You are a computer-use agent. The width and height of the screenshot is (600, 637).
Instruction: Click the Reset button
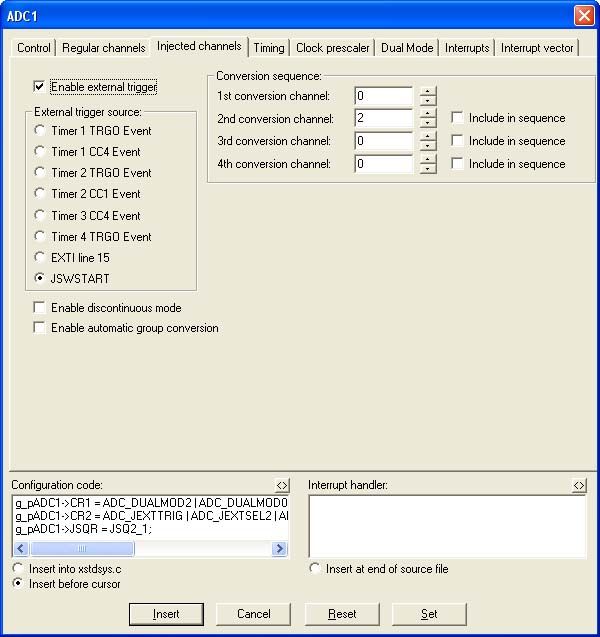coord(342,614)
